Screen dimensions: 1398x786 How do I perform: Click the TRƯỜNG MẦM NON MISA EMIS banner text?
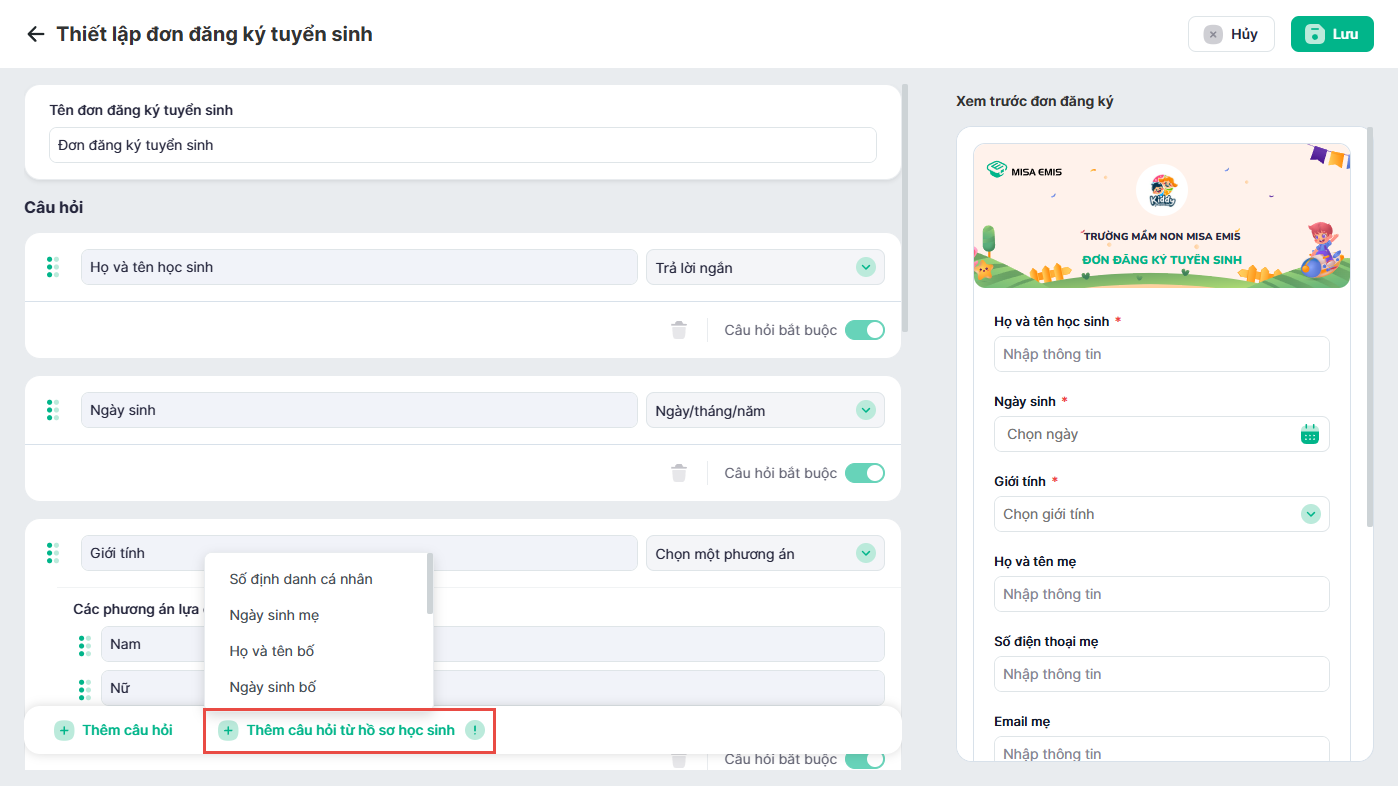(1162, 236)
